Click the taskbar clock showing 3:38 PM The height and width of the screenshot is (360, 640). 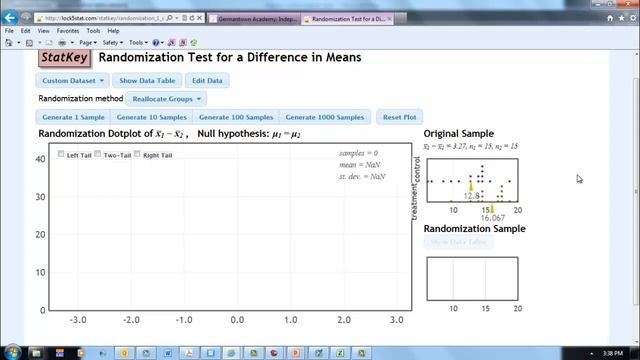(613, 353)
